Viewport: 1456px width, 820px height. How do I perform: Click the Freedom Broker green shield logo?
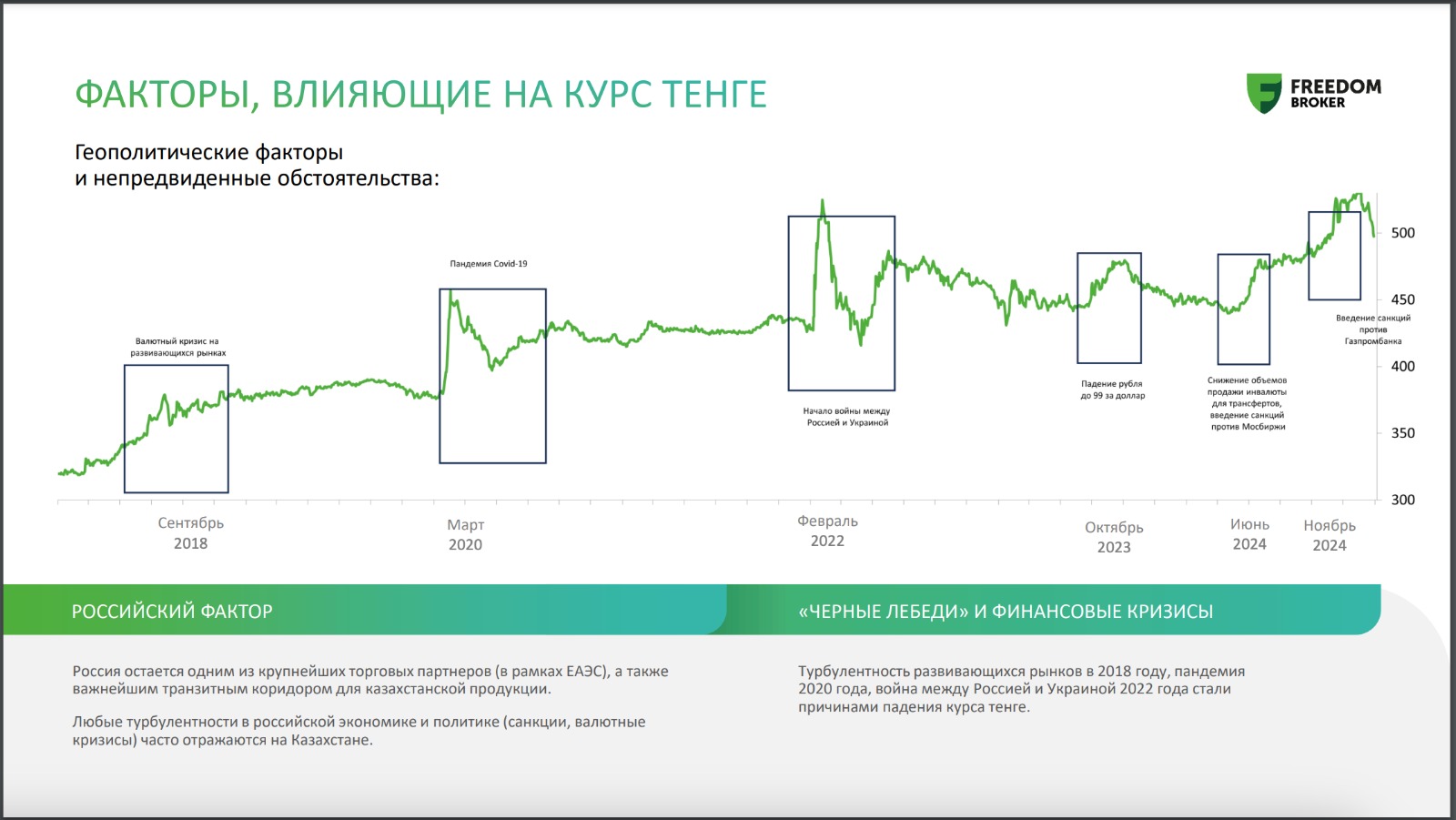pyautogui.click(x=1264, y=93)
